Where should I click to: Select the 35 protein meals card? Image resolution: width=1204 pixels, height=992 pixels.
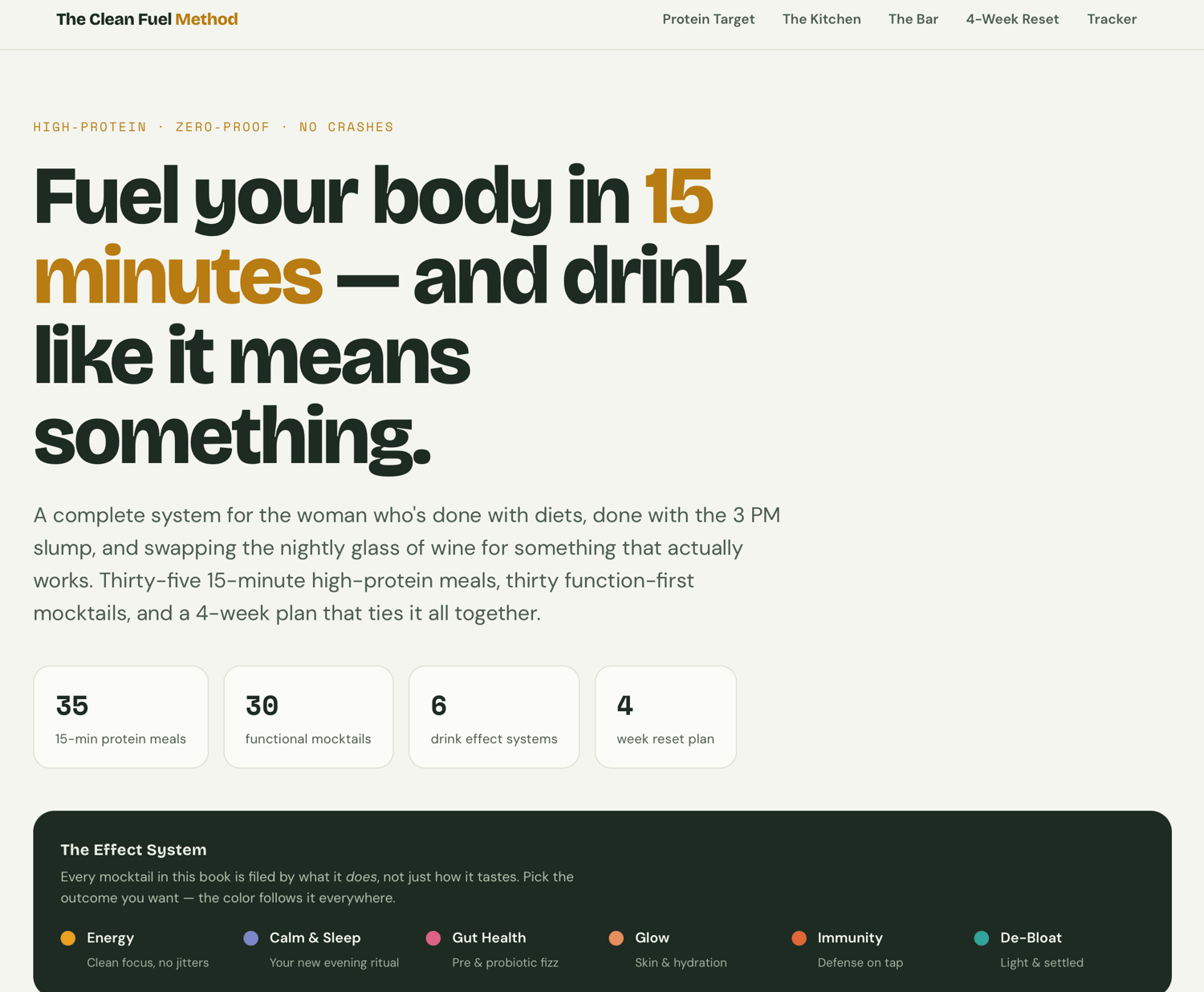(x=121, y=717)
